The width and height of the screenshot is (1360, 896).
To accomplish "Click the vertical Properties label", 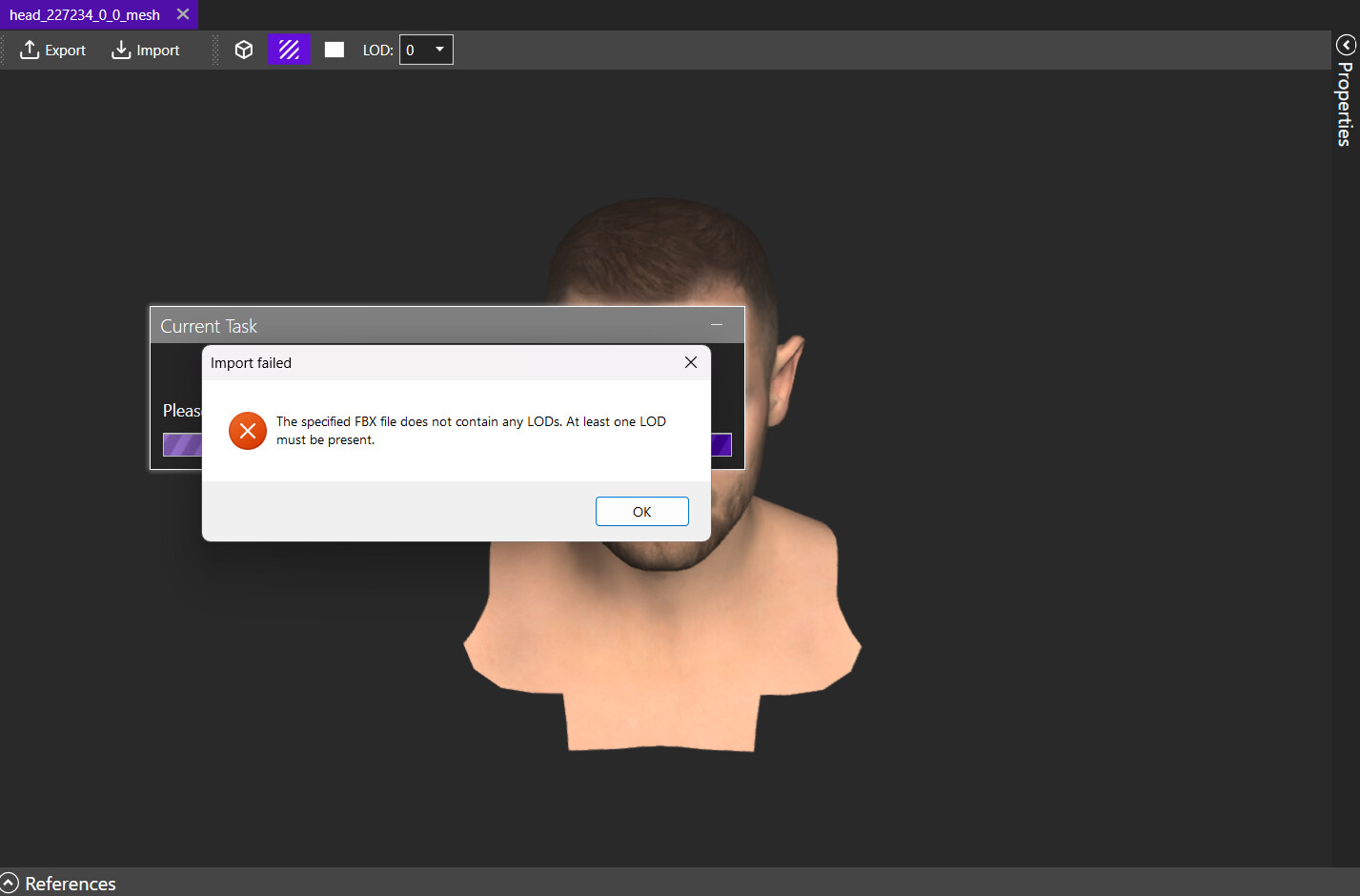I will pos(1345,105).
